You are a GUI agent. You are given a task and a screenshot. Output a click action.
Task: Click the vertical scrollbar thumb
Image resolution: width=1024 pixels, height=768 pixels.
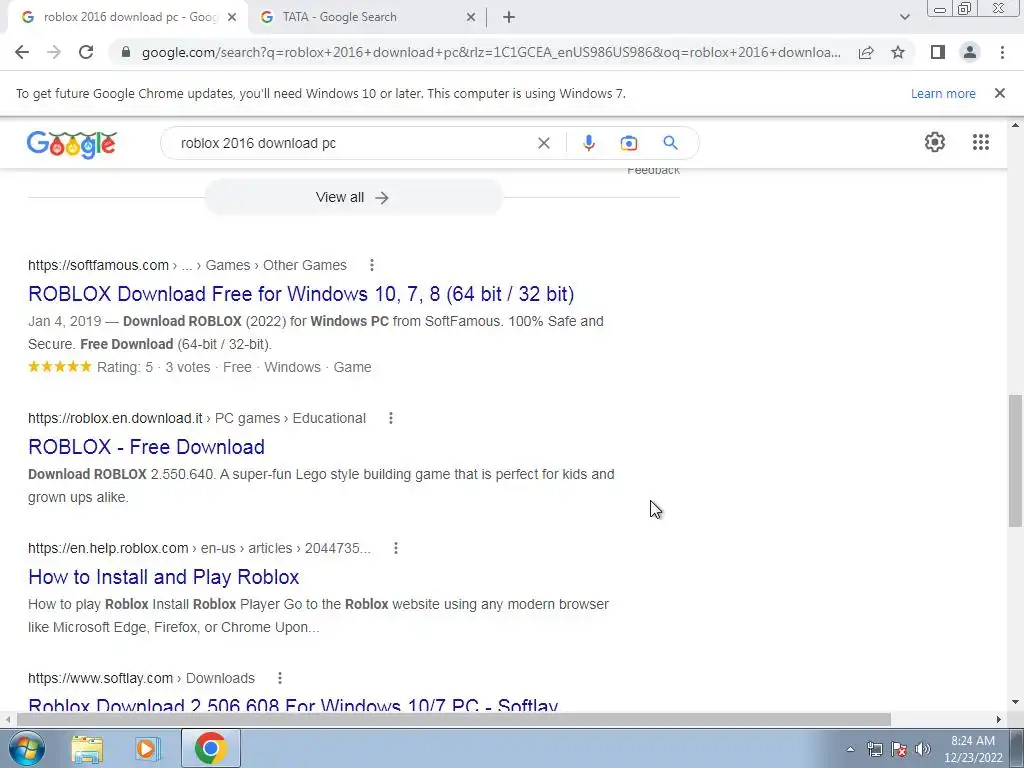click(x=1015, y=460)
